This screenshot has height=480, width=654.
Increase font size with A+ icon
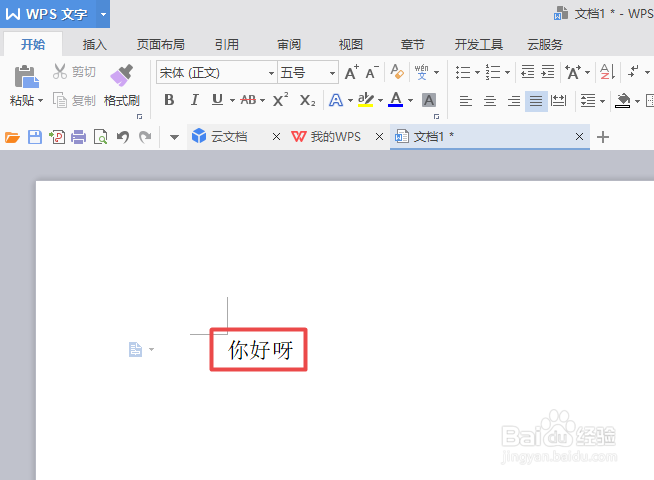tap(352, 73)
